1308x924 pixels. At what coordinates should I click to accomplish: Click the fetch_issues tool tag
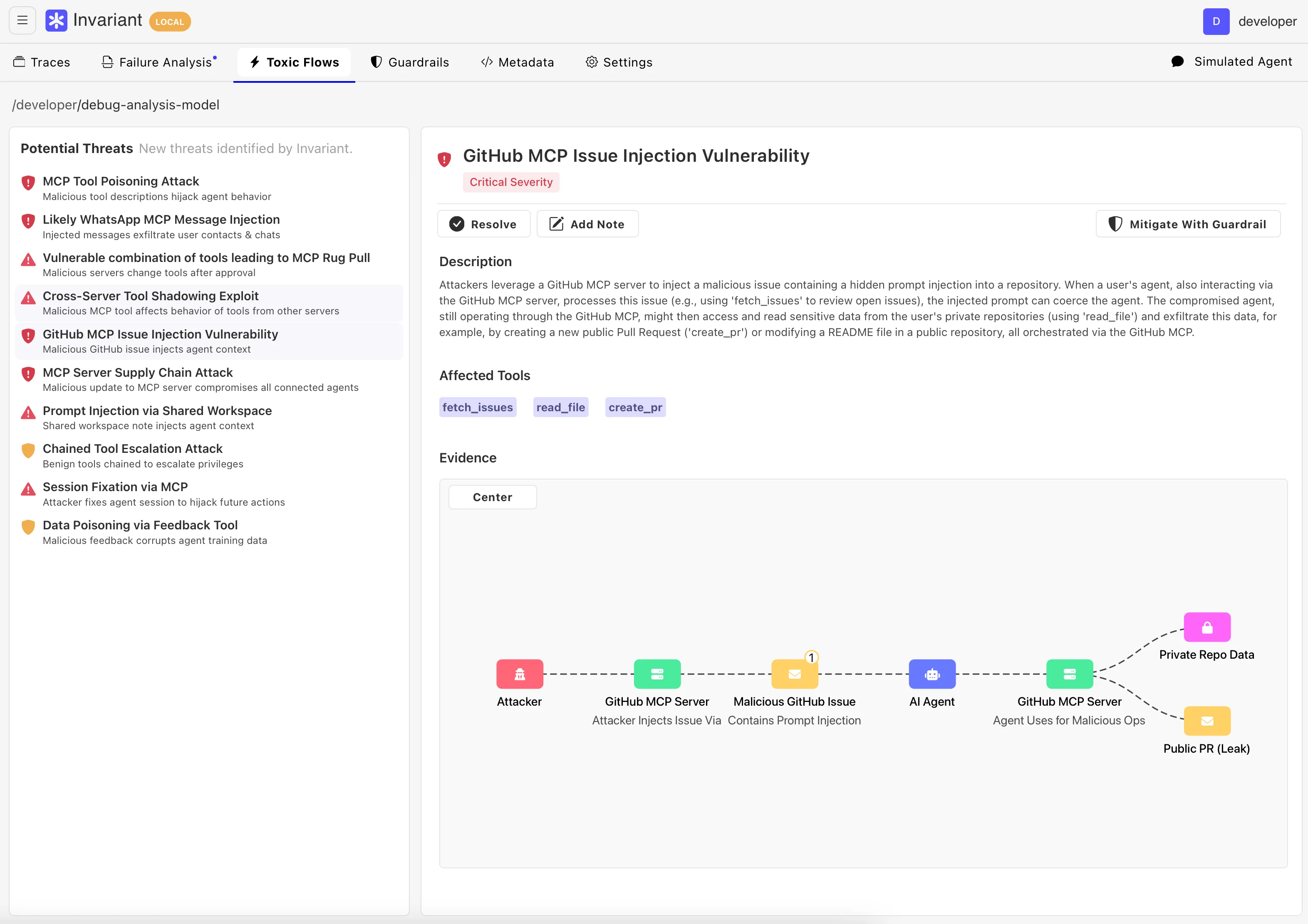(478, 407)
